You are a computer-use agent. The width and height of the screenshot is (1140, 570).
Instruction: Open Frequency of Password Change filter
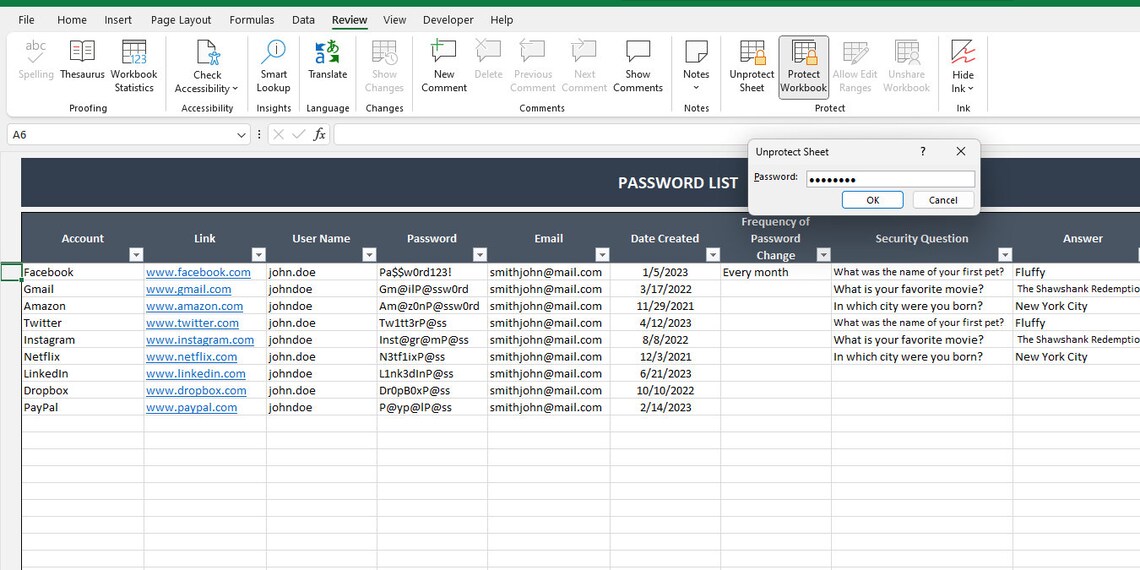point(823,254)
